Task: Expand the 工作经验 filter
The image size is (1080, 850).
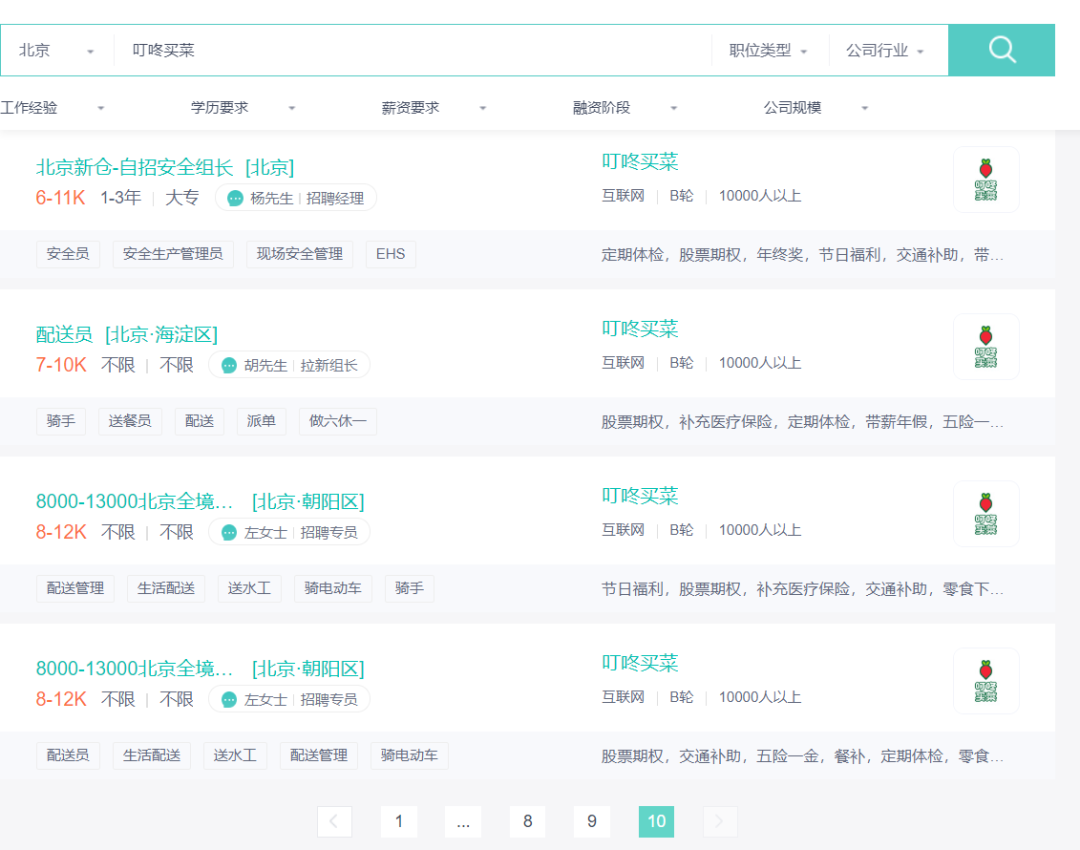Action: coord(52,108)
